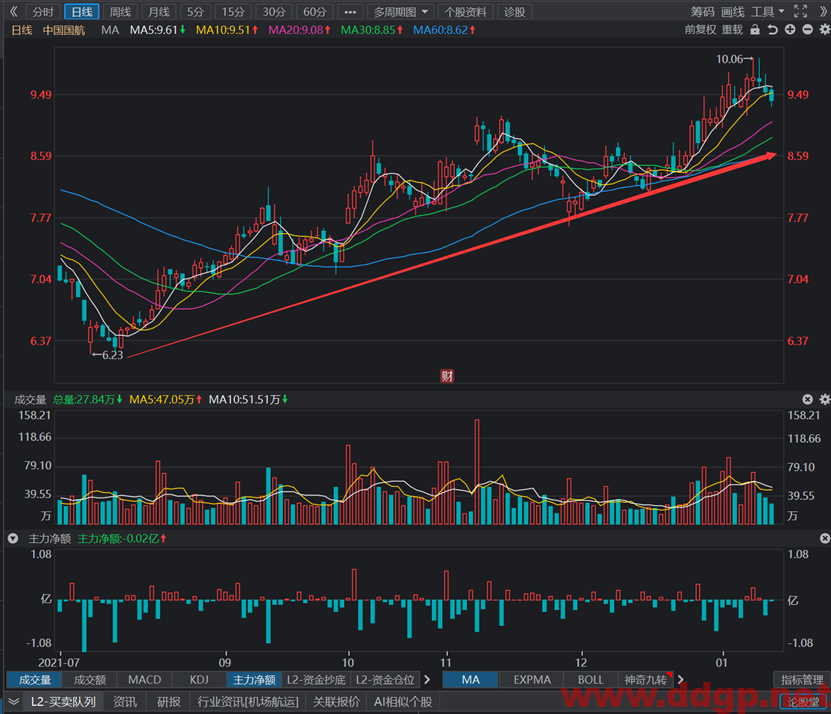Open 关联报价 related quotes tab

coord(336,702)
